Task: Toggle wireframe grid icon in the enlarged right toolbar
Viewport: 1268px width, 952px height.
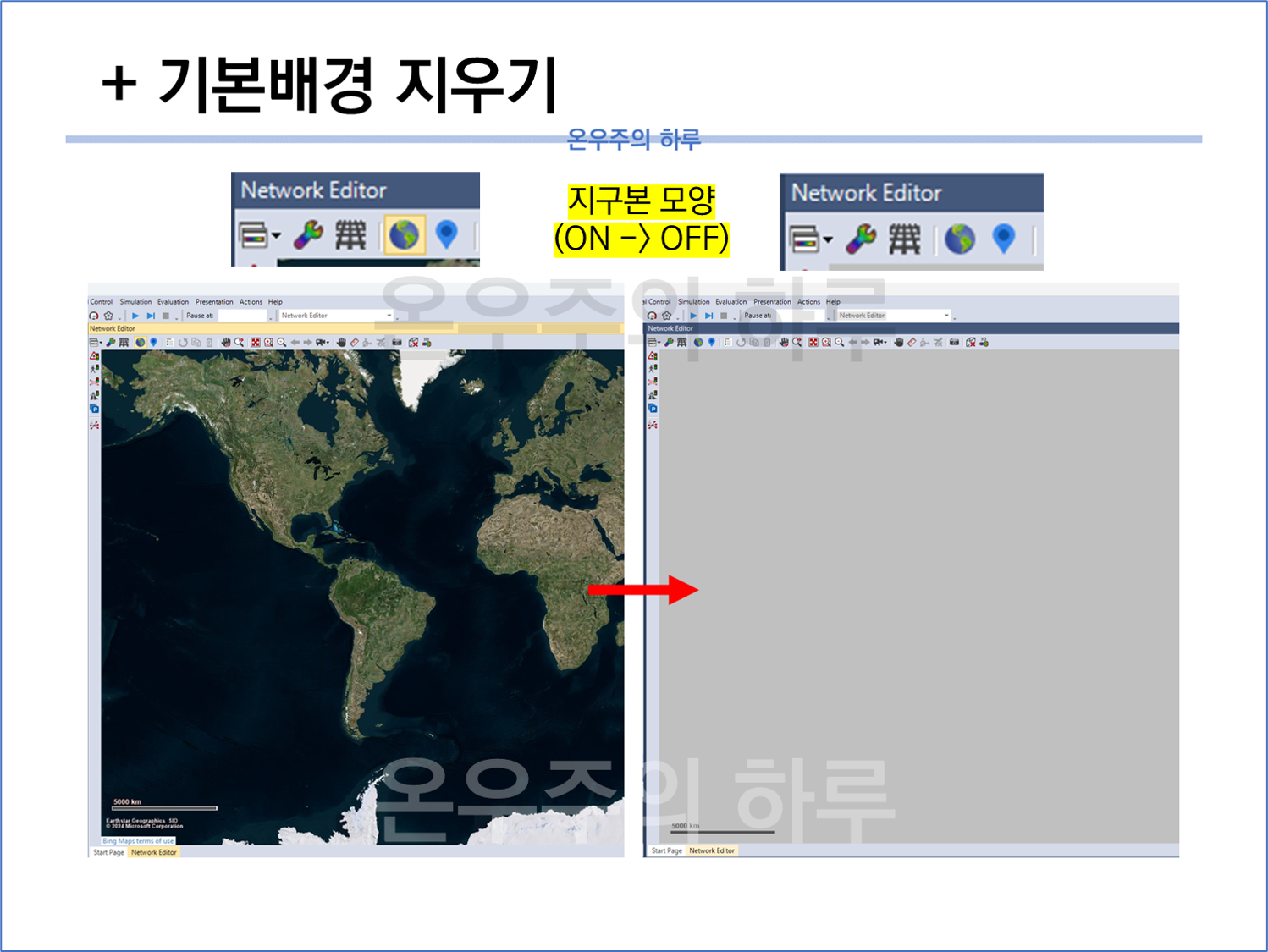Action: (905, 239)
